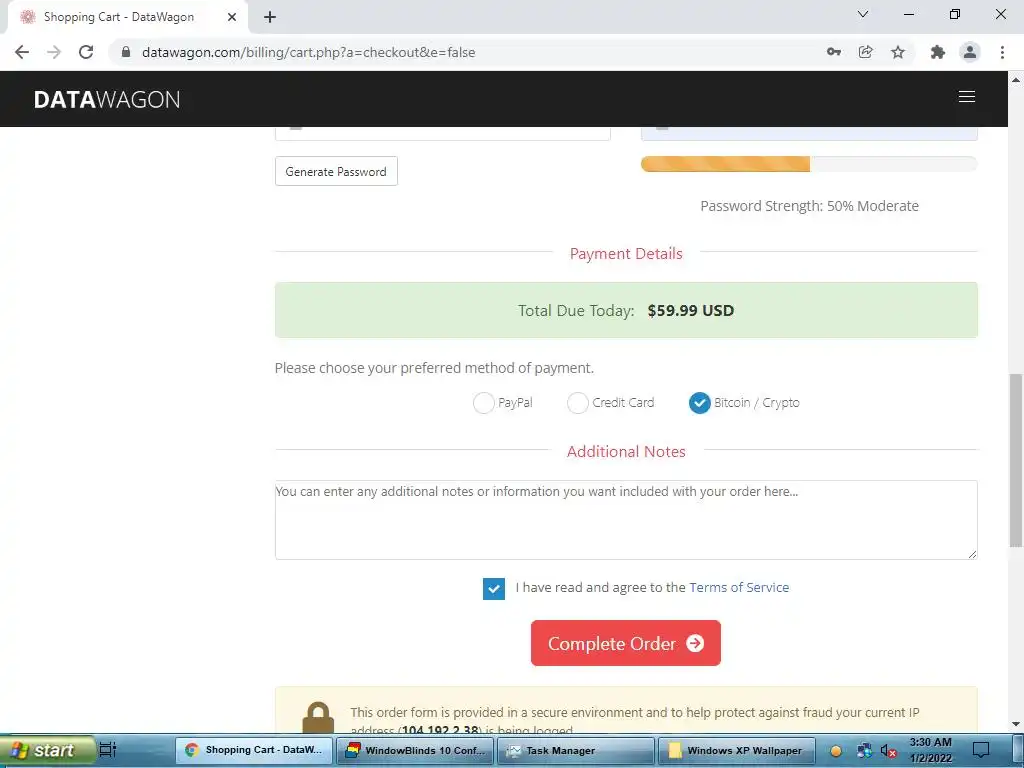Open the Chrome extensions puzzle icon
Viewport: 1024px width, 768px height.
938,52
